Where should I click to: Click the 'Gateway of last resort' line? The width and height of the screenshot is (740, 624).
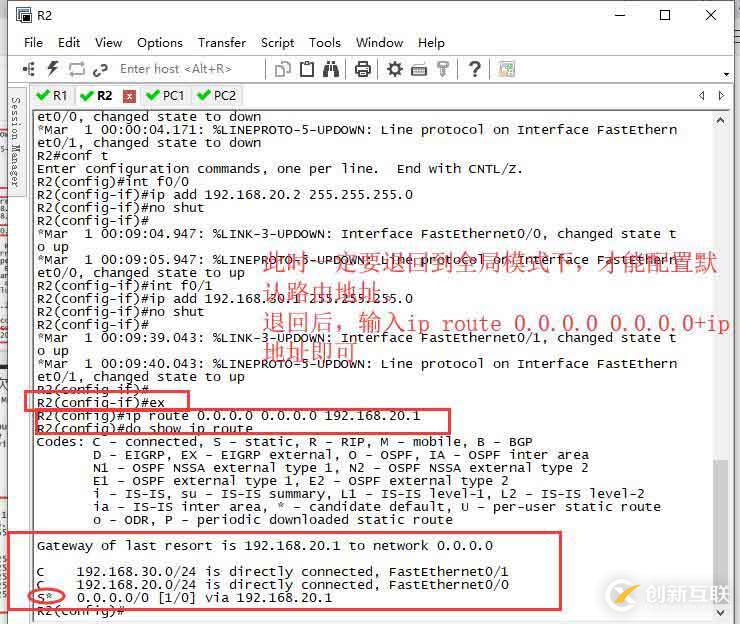pos(265,546)
